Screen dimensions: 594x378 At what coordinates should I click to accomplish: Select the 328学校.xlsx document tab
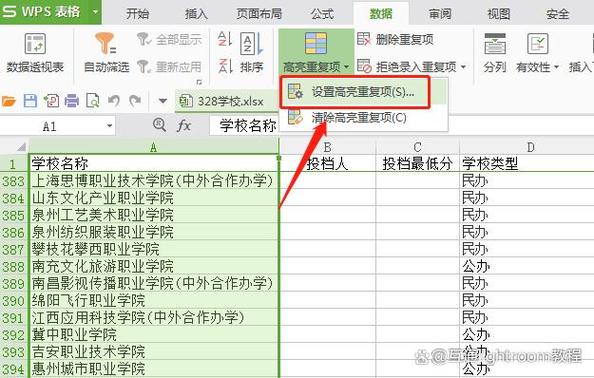click(226, 102)
